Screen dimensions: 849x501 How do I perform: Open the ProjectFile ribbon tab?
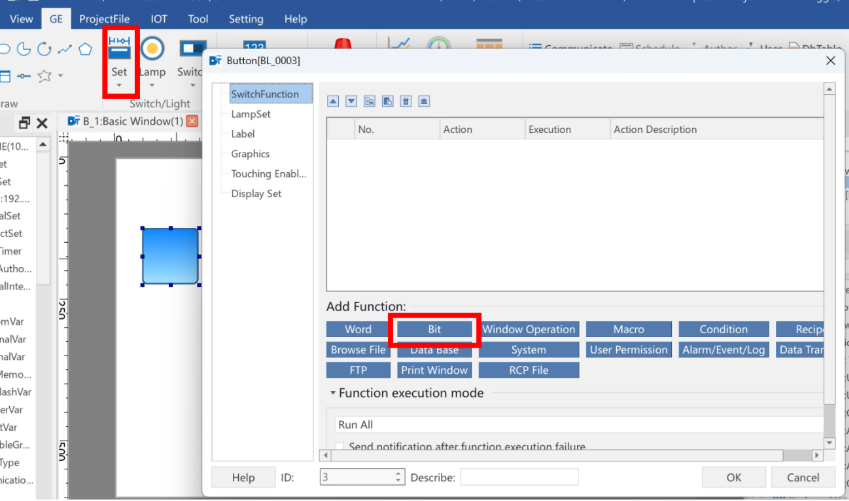click(x=105, y=19)
